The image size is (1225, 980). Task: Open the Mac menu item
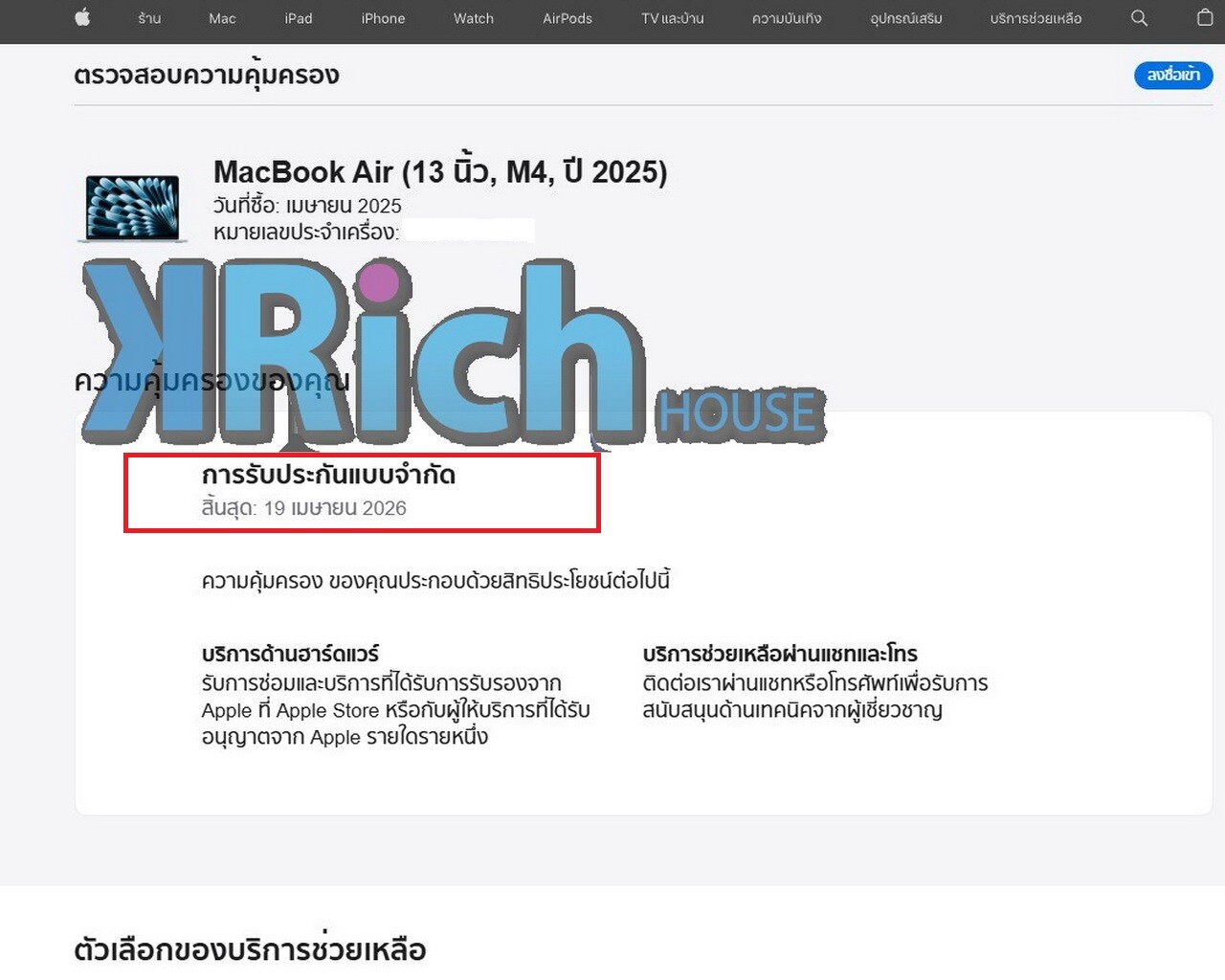tap(222, 18)
